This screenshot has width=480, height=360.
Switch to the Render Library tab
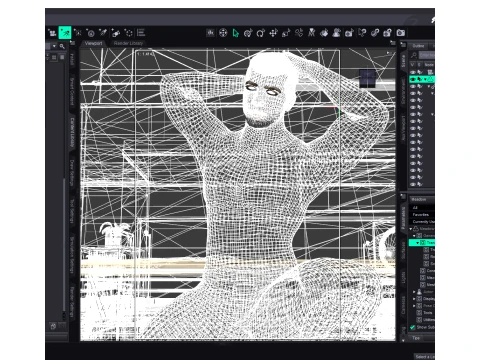click(x=128, y=43)
